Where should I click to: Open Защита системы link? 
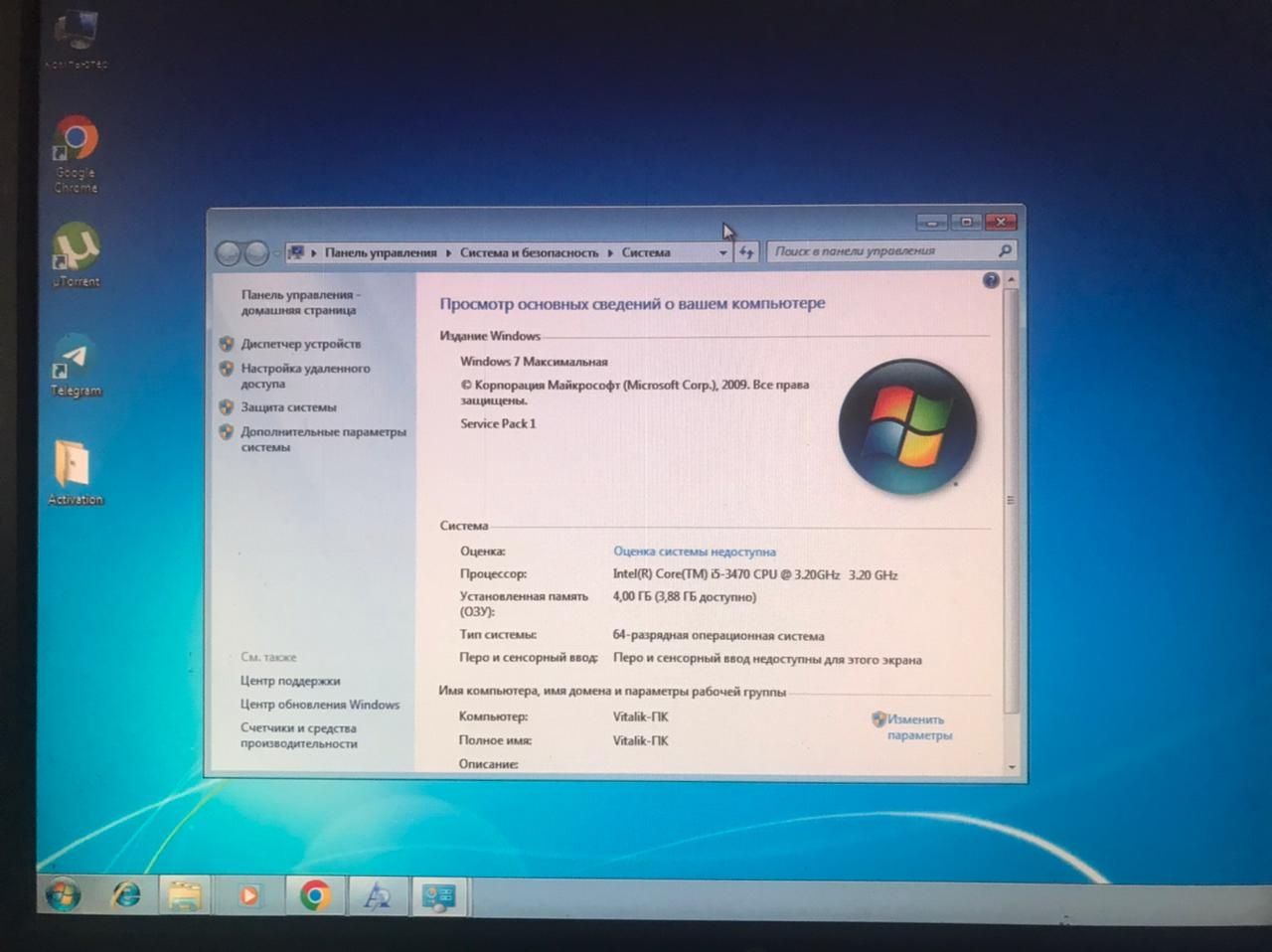288,407
